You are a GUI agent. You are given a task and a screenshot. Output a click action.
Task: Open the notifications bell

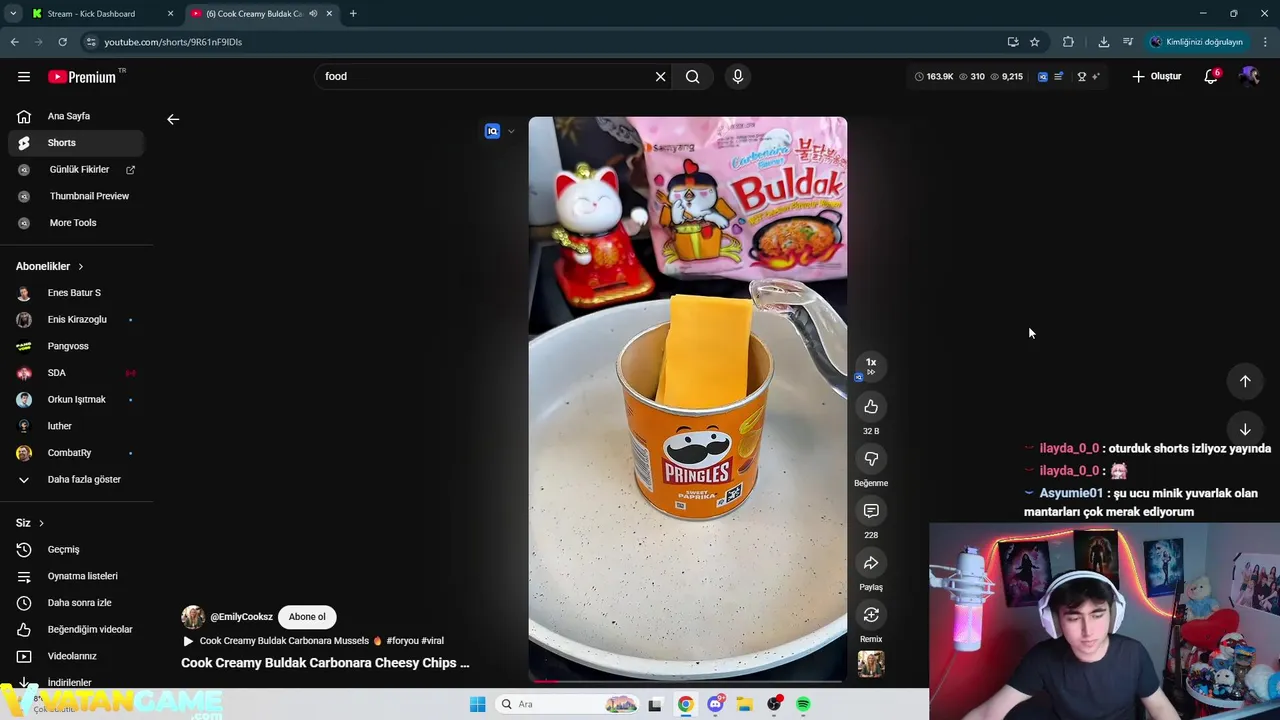(1211, 77)
